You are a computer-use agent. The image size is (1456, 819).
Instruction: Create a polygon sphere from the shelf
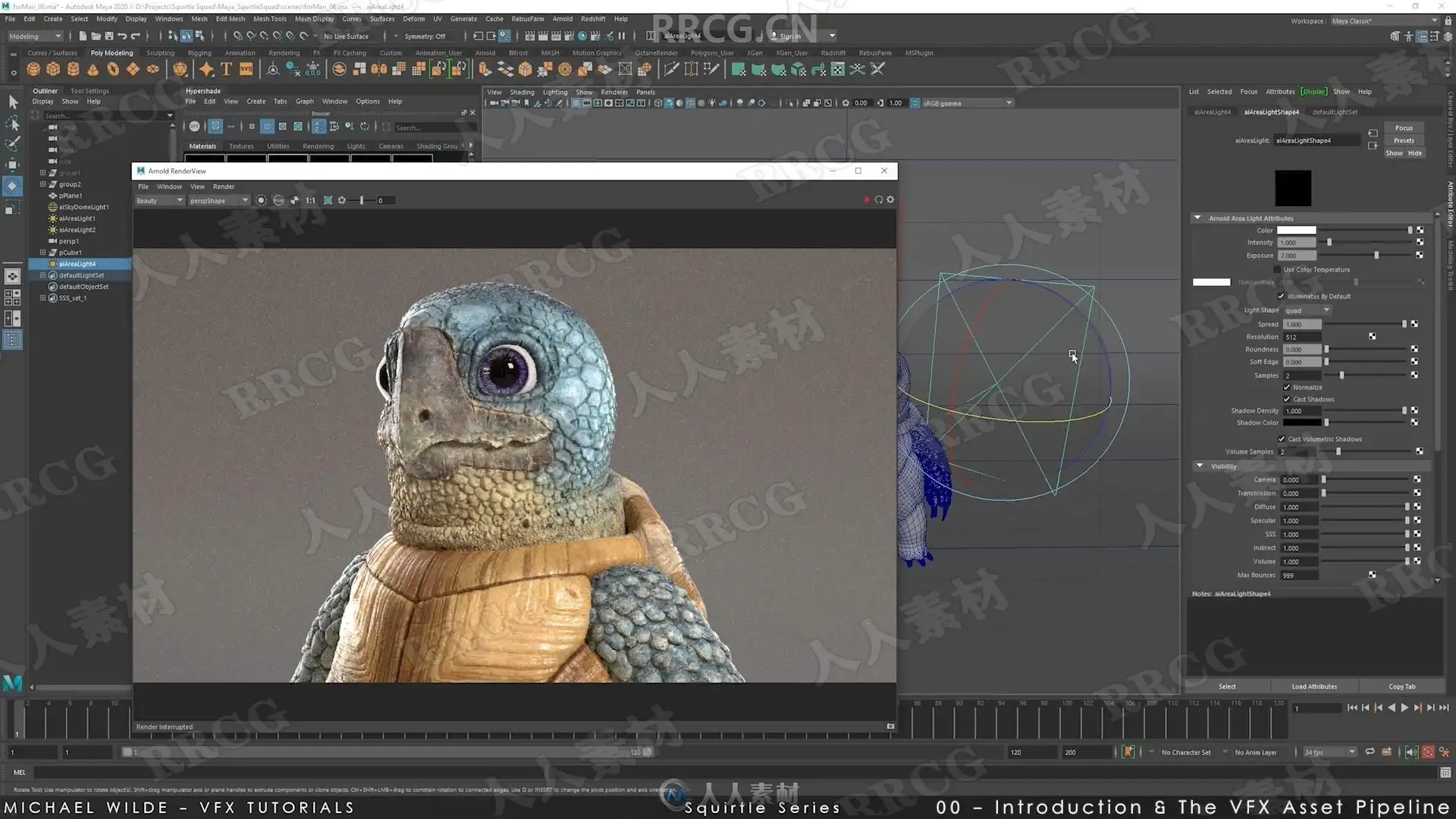click(33, 70)
